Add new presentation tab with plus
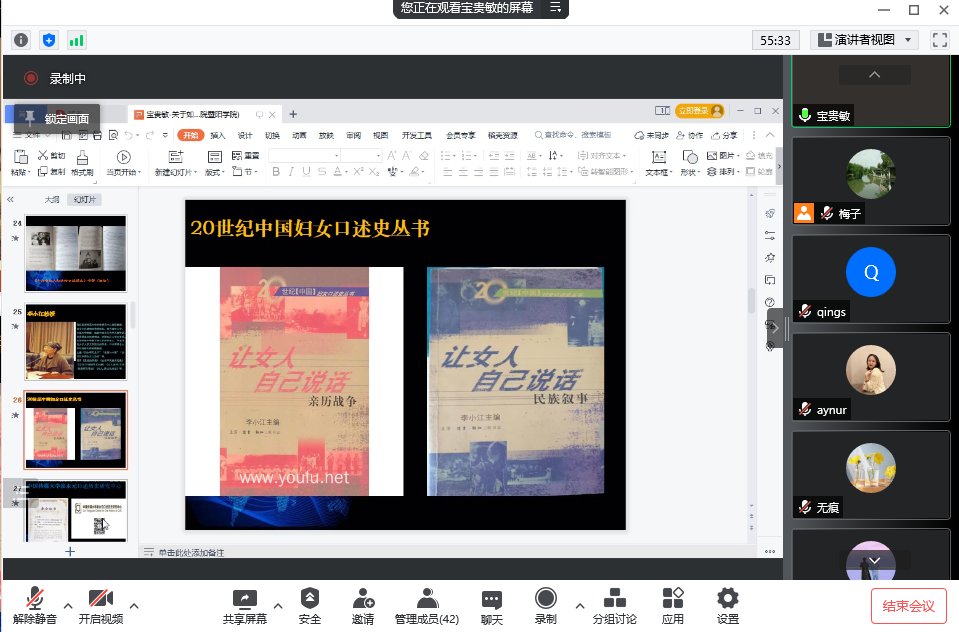 pyautogui.click(x=293, y=114)
